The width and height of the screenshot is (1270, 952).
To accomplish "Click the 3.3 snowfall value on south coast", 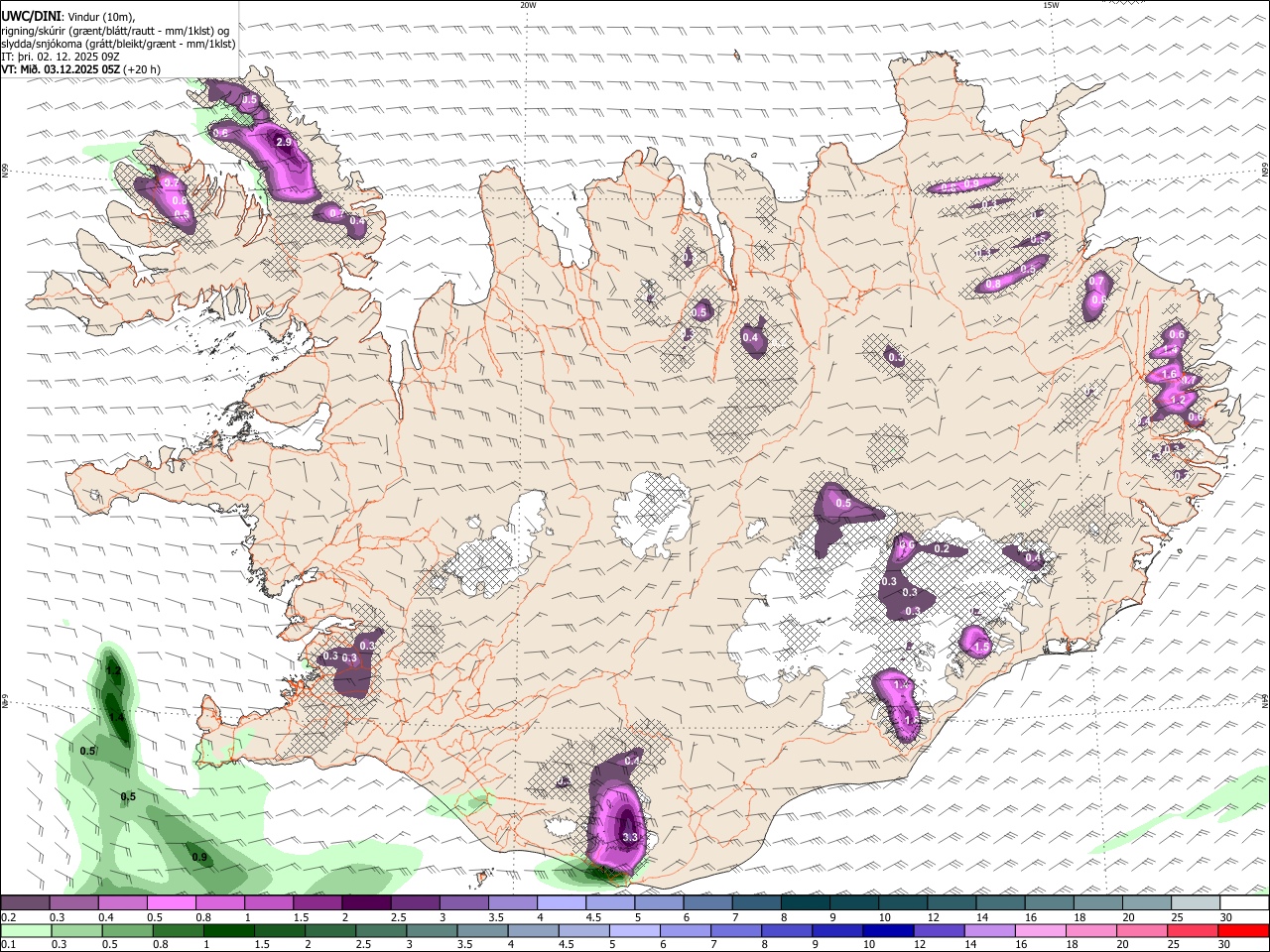I will (x=630, y=837).
